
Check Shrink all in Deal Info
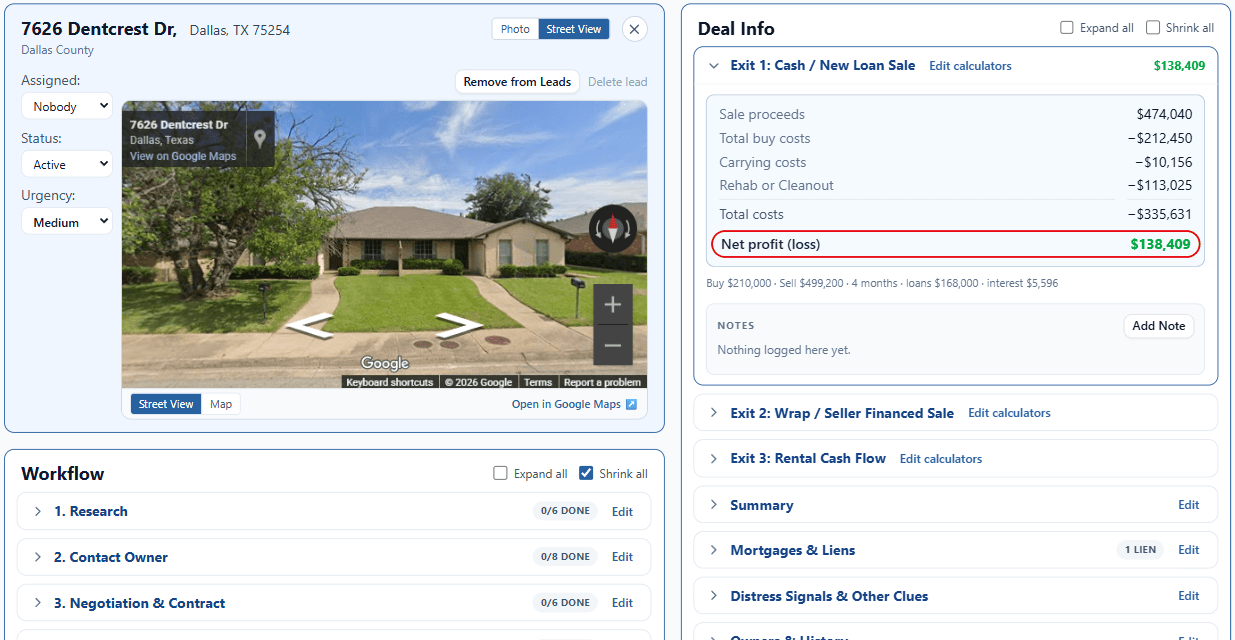coord(1153,28)
